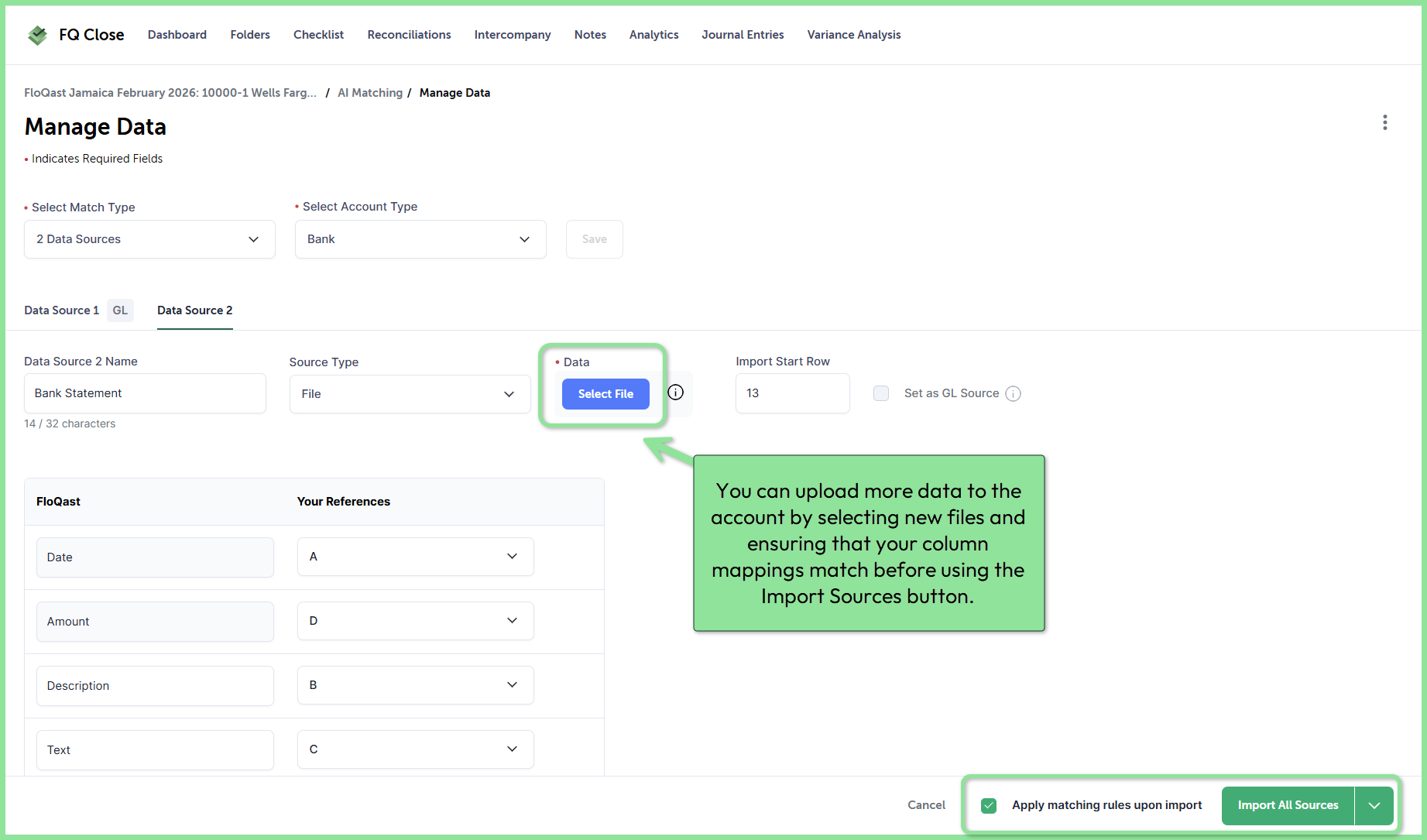This screenshot has height=840, width=1427.
Task: Enable the Set as GL Source checkbox
Action: tap(881, 393)
